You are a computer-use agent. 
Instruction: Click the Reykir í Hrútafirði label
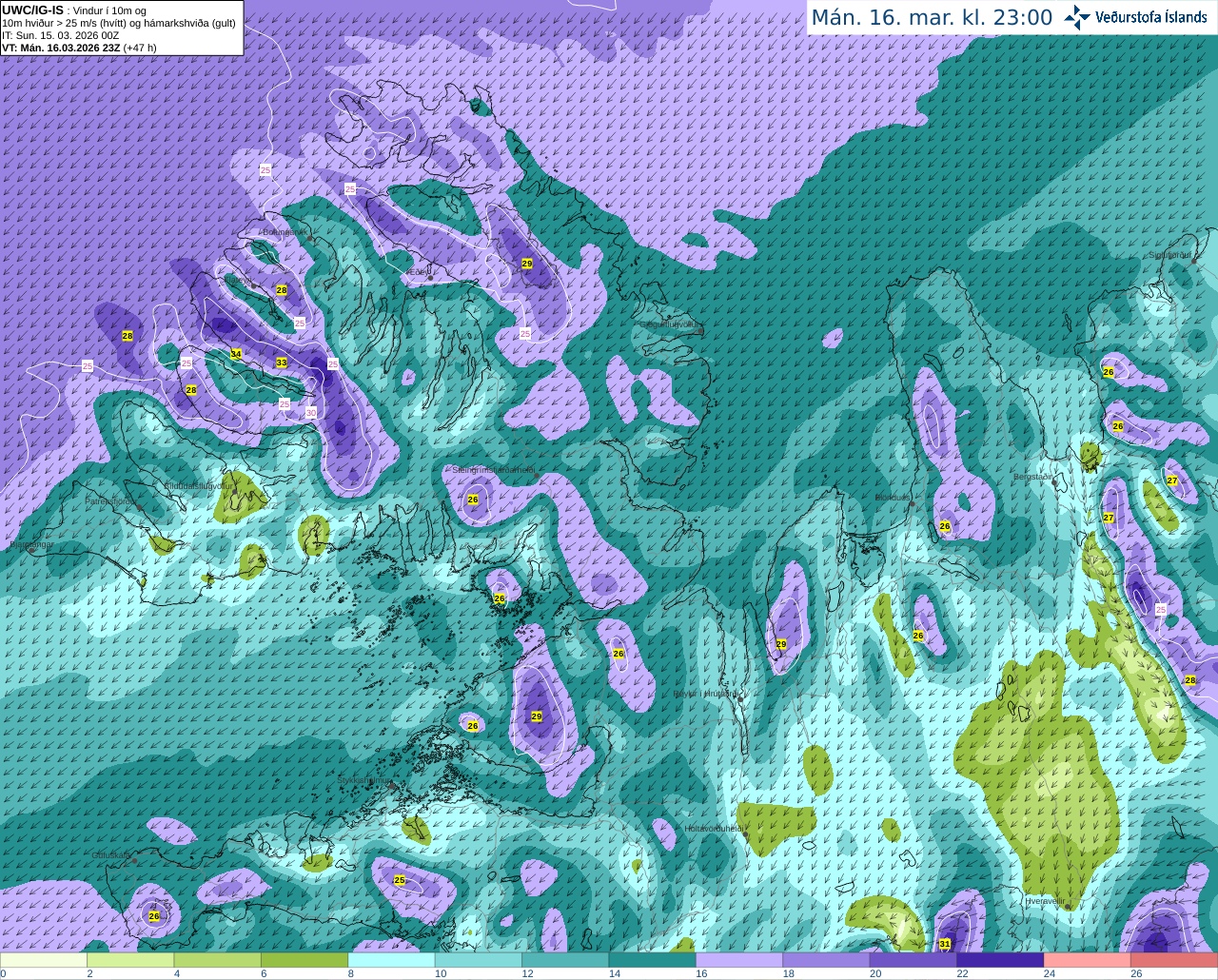pos(705,694)
